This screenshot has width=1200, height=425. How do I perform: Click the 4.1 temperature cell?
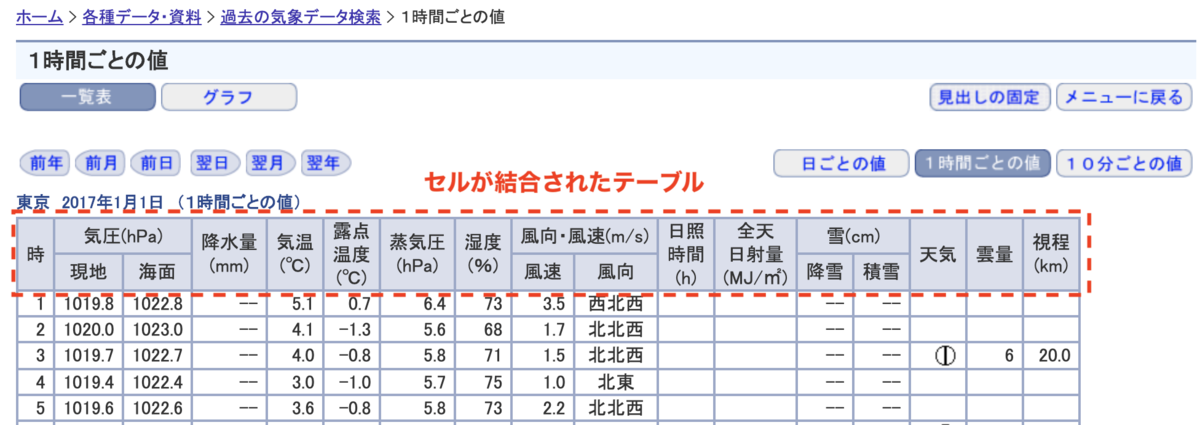[295, 329]
